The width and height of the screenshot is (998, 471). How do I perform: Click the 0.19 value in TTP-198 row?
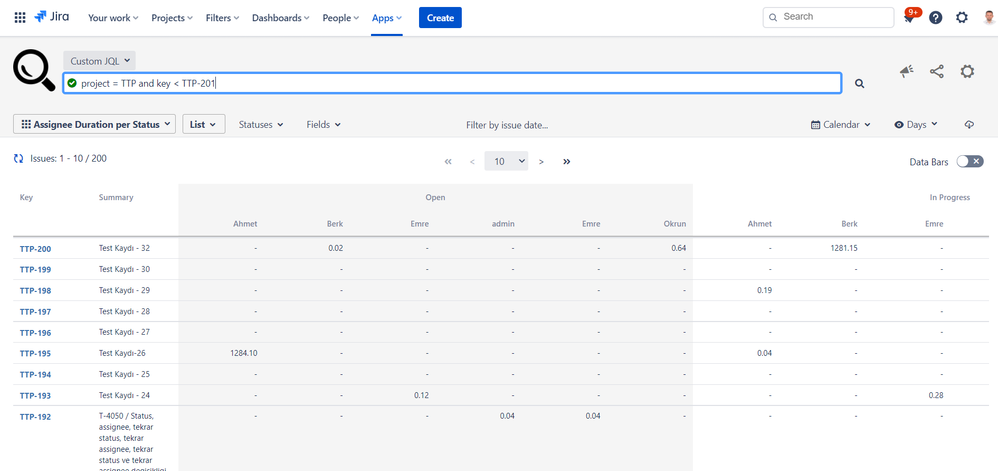[x=764, y=290]
